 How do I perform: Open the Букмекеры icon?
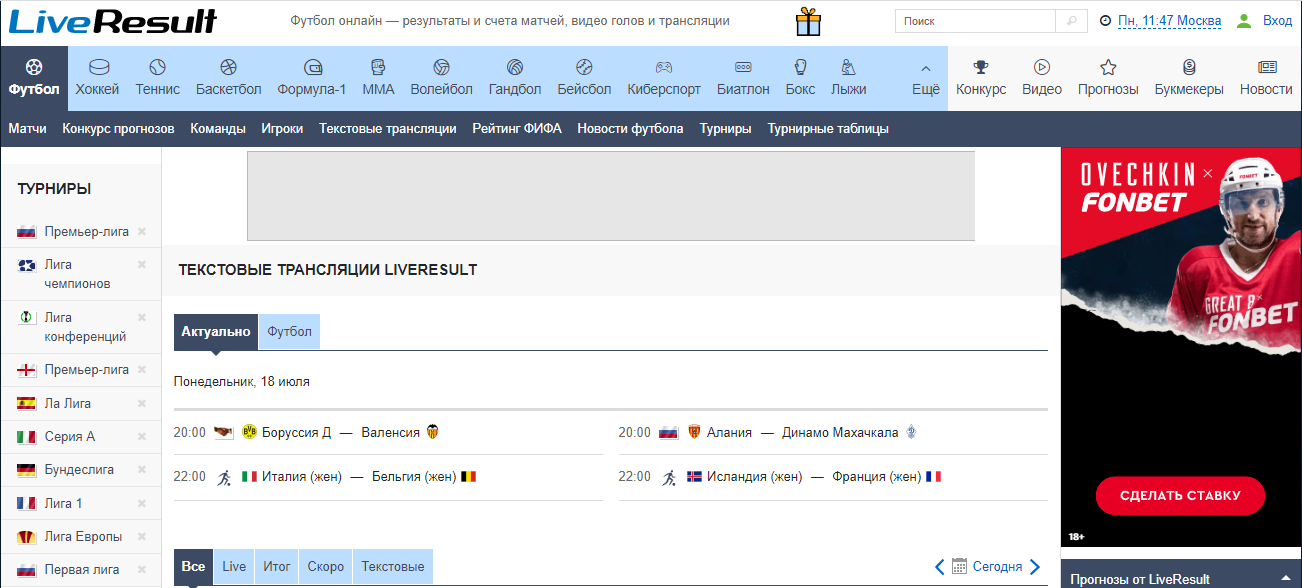click(x=1189, y=67)
